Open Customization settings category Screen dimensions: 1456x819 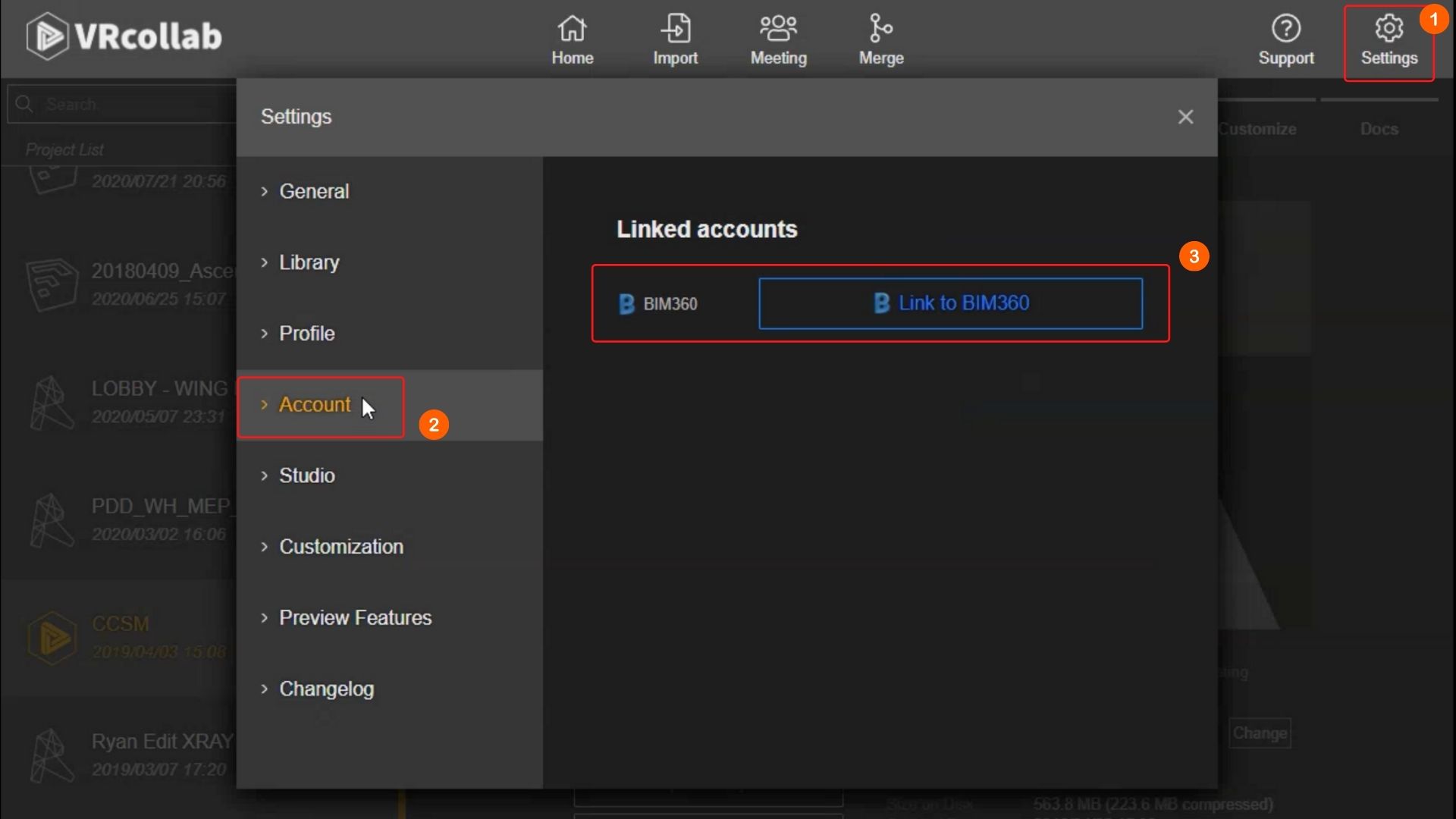(340, 547)
